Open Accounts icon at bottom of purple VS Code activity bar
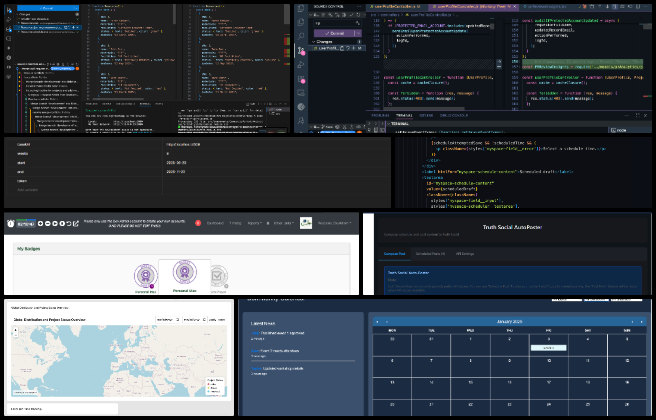The image size is (656, 420). pos(301,120)
